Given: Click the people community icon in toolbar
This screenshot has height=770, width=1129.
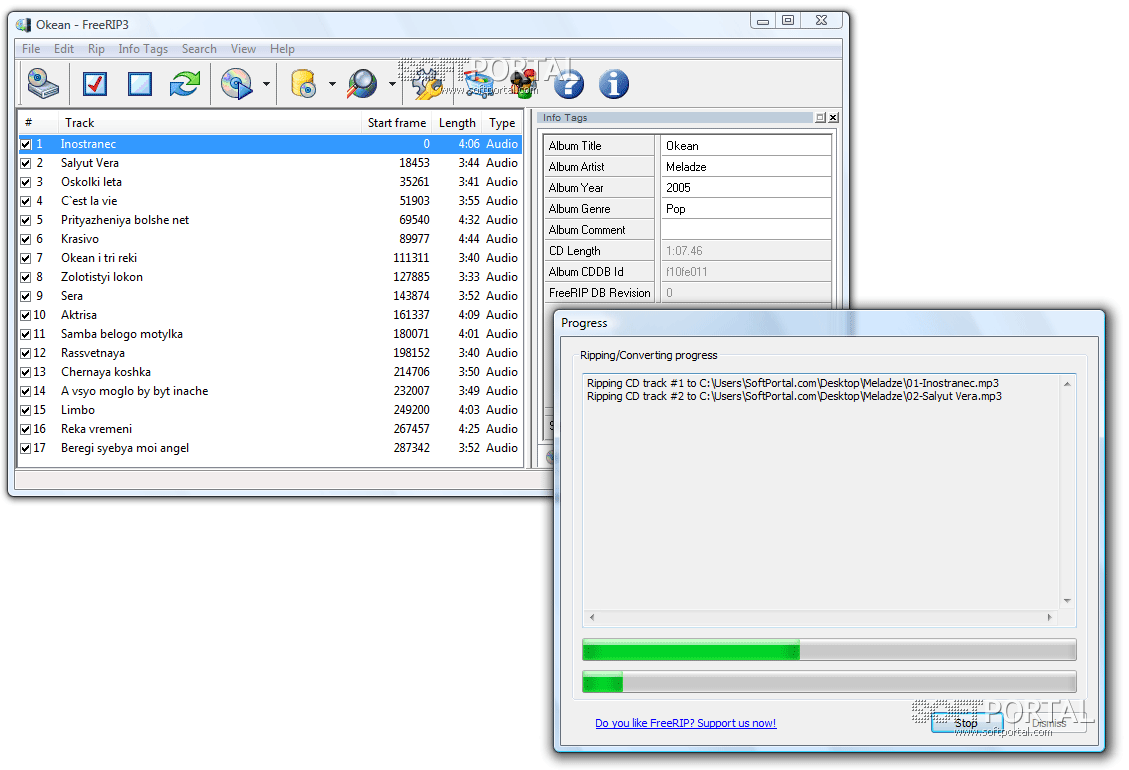Looking at the screenshot, I should (x=523, y=84).
